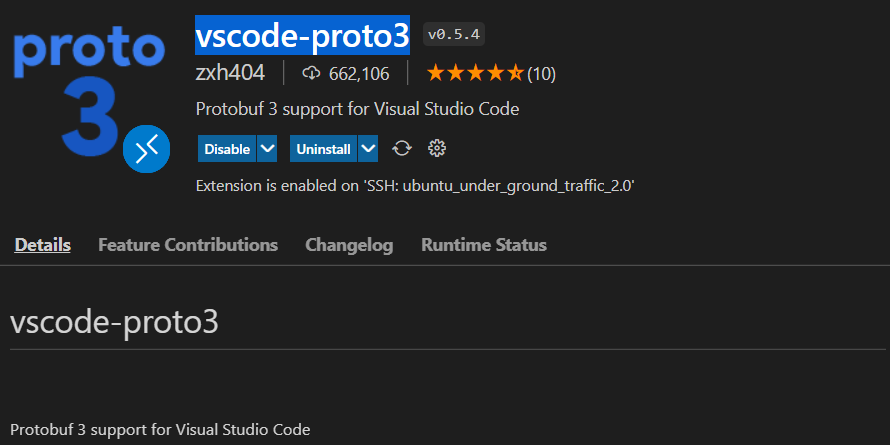The image size is (890, 445).
Task: Open the Feature Contributions tab
Action: pyautogui.click(x=188, y=245)
